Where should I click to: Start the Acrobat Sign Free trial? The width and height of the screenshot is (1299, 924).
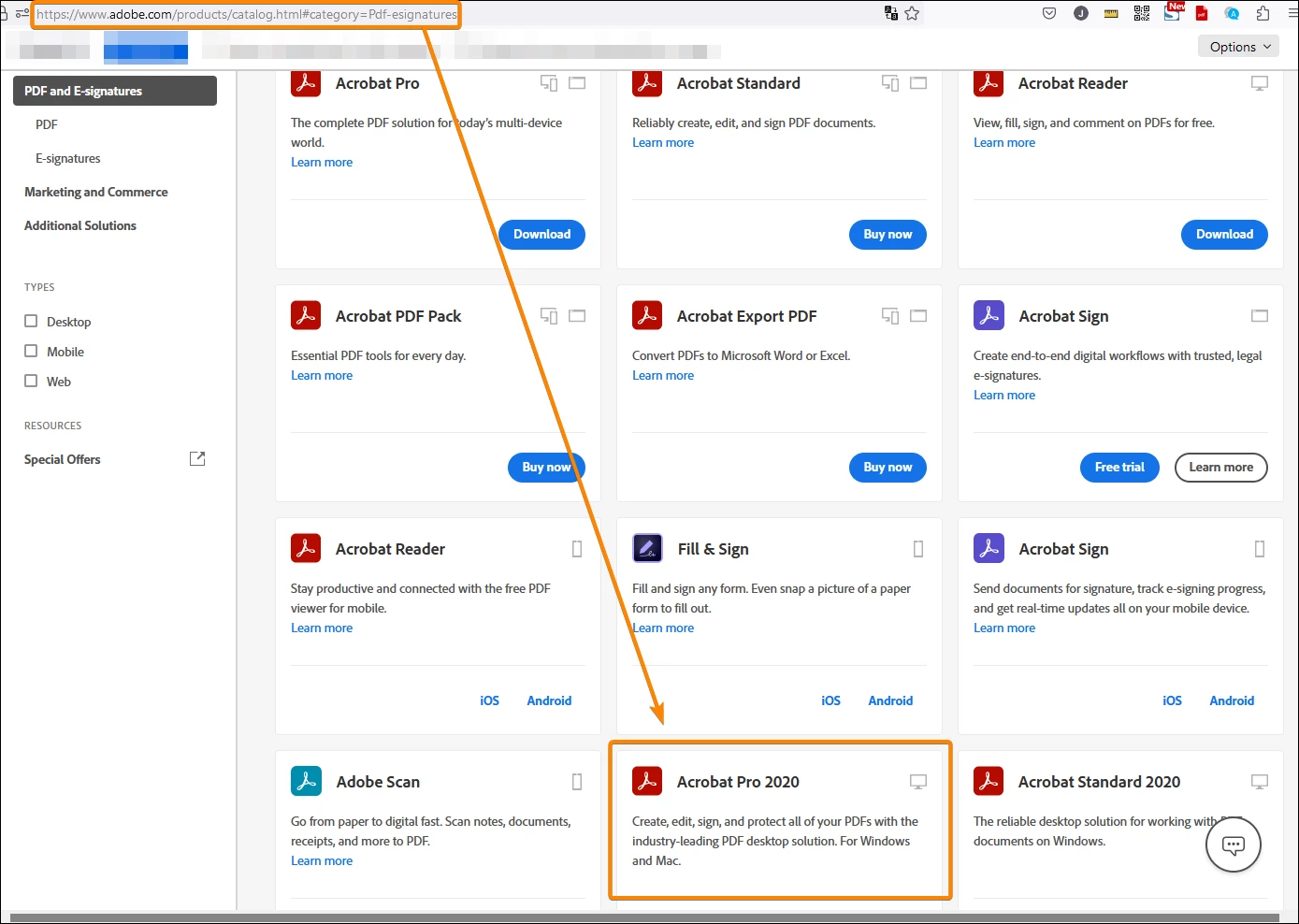[1119, 467]
